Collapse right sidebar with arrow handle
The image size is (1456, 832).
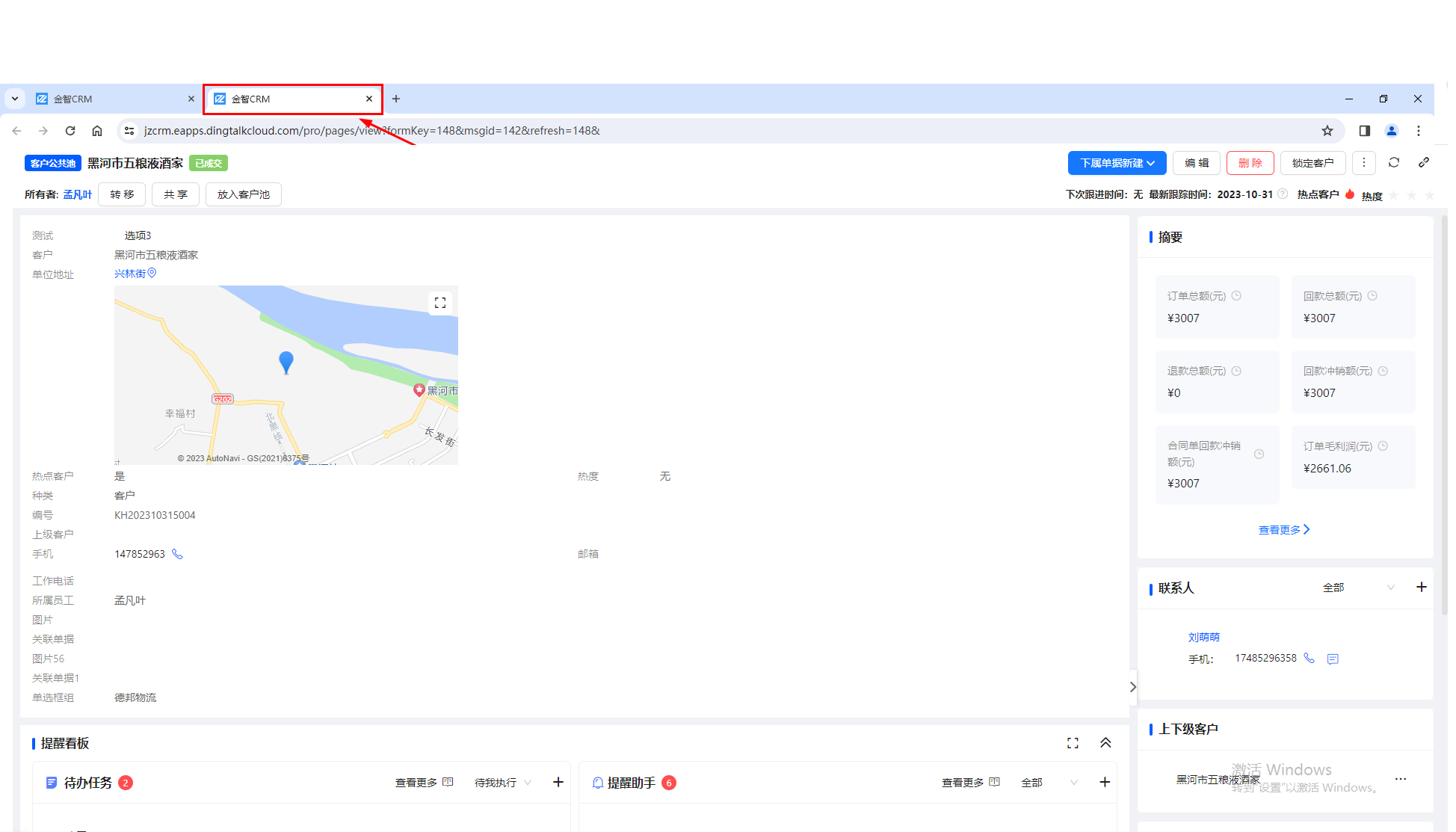(1133, 687)
